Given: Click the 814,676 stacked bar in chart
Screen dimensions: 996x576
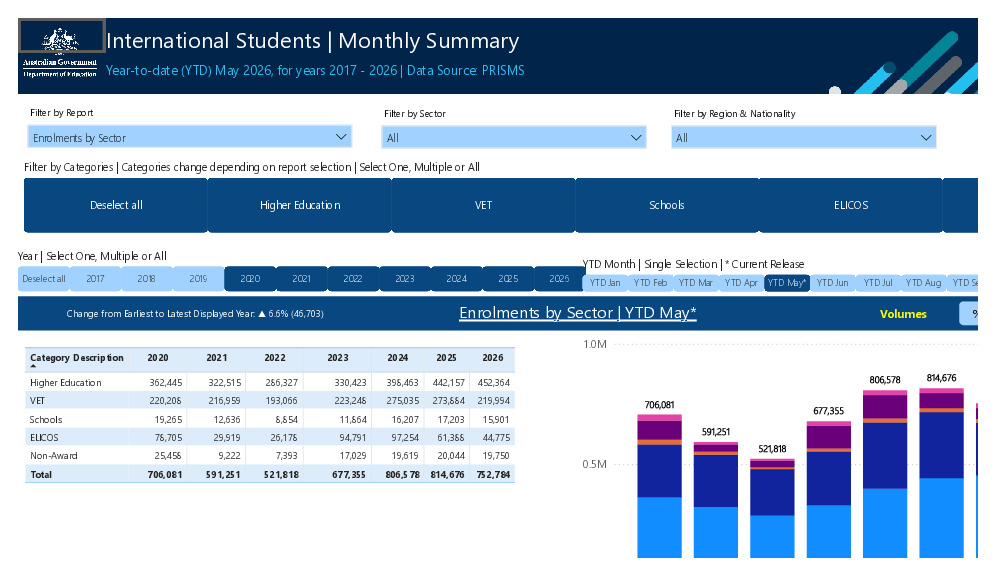Looking at the screenshot, I should click(941, 473).
